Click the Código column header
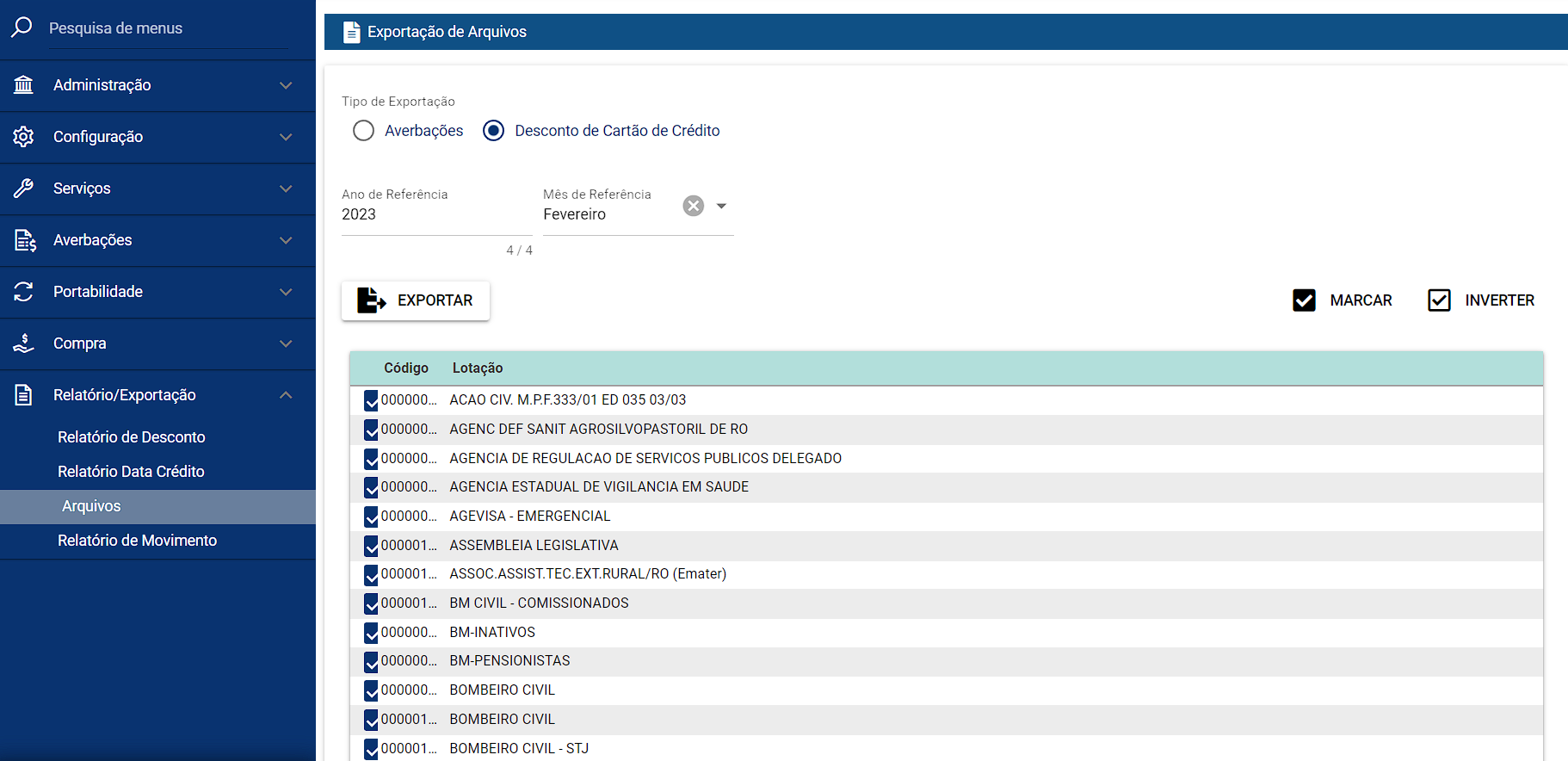The height and width of the screenshot is (761, 1568). coord(406,368)
